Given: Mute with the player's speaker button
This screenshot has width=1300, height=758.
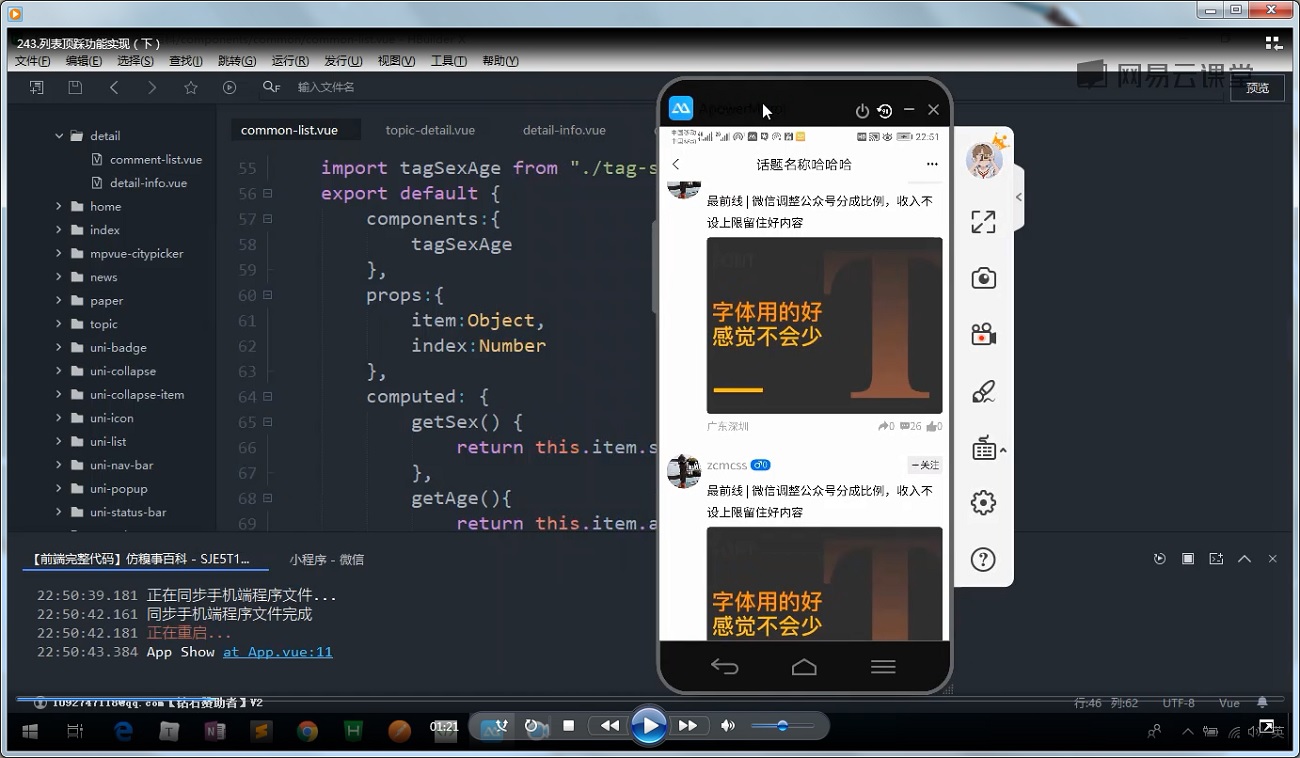Looking at the screenshot, I should pos(728,726).
